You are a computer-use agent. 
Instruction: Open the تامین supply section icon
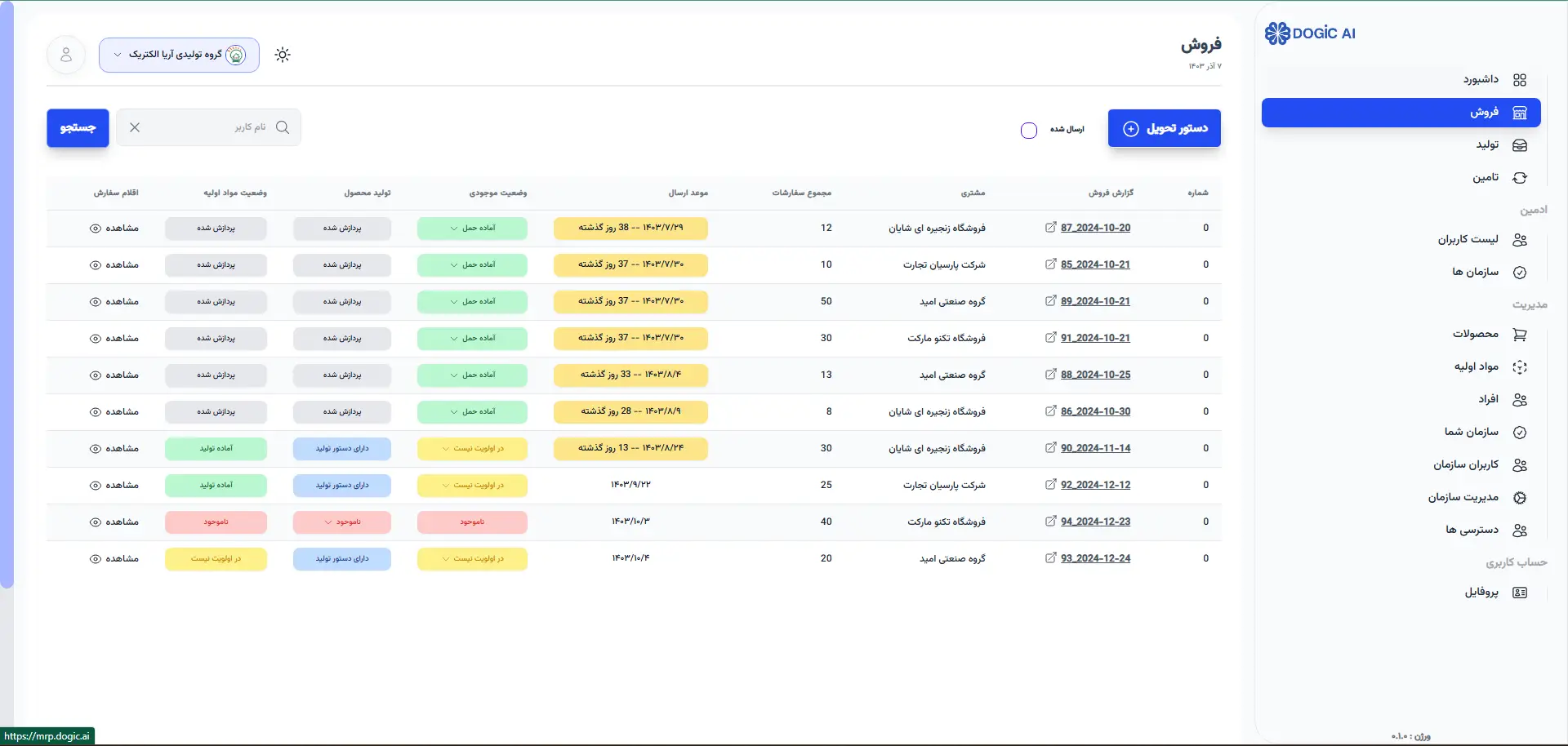coord(1520,177)
